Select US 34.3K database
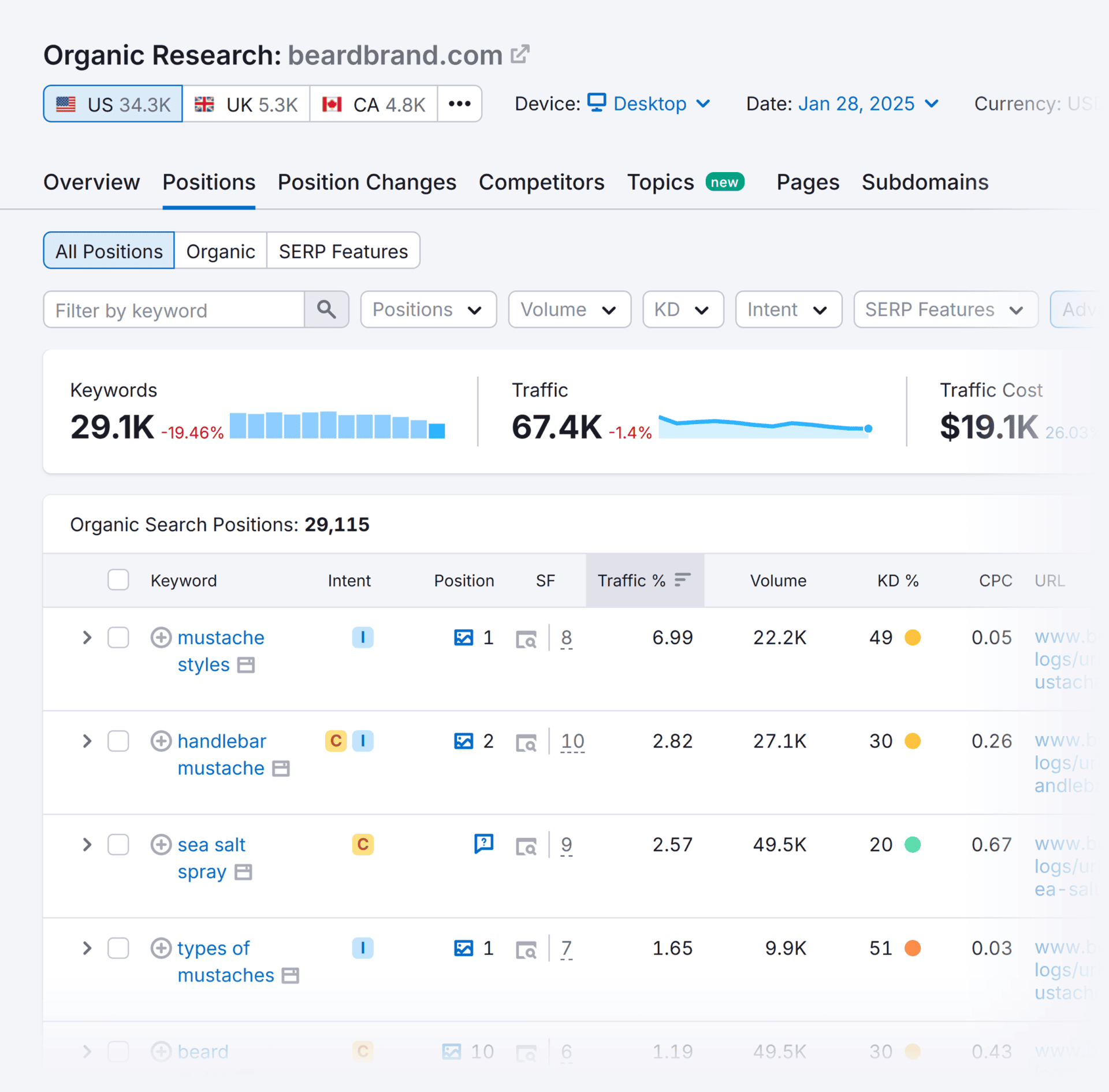1109x1092 pixels. [x=113, y=104]
